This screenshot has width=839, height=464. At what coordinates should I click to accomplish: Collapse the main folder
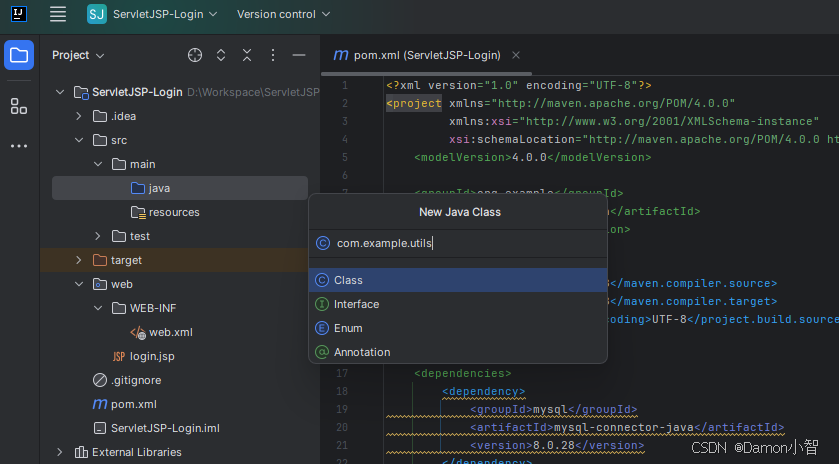coord(98,164)
